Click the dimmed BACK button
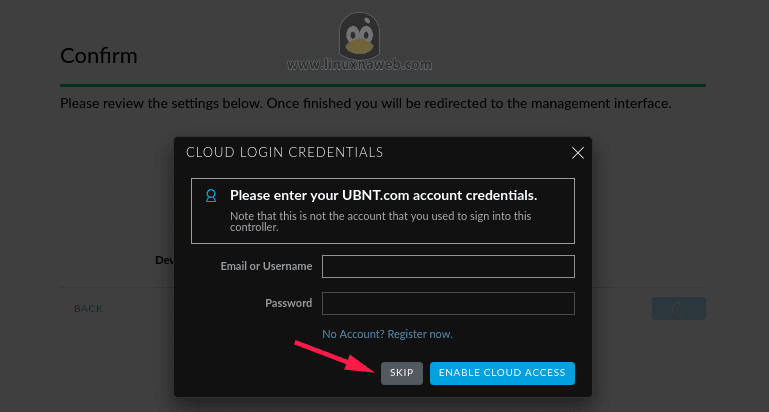The width and height of the screenshot is (769, 412). coord(88,308)
